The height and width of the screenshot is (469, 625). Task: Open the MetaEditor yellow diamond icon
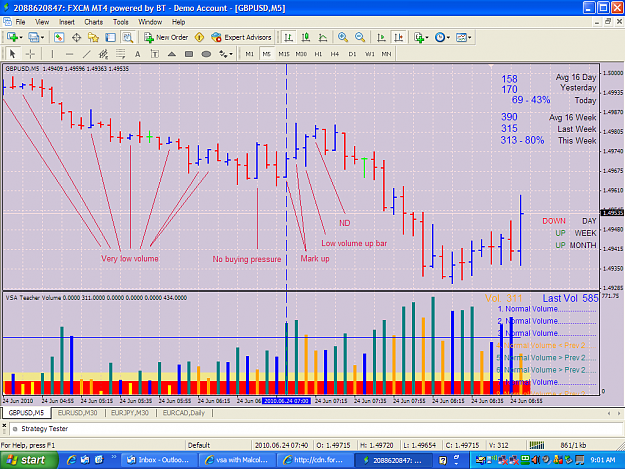[199, 37]
